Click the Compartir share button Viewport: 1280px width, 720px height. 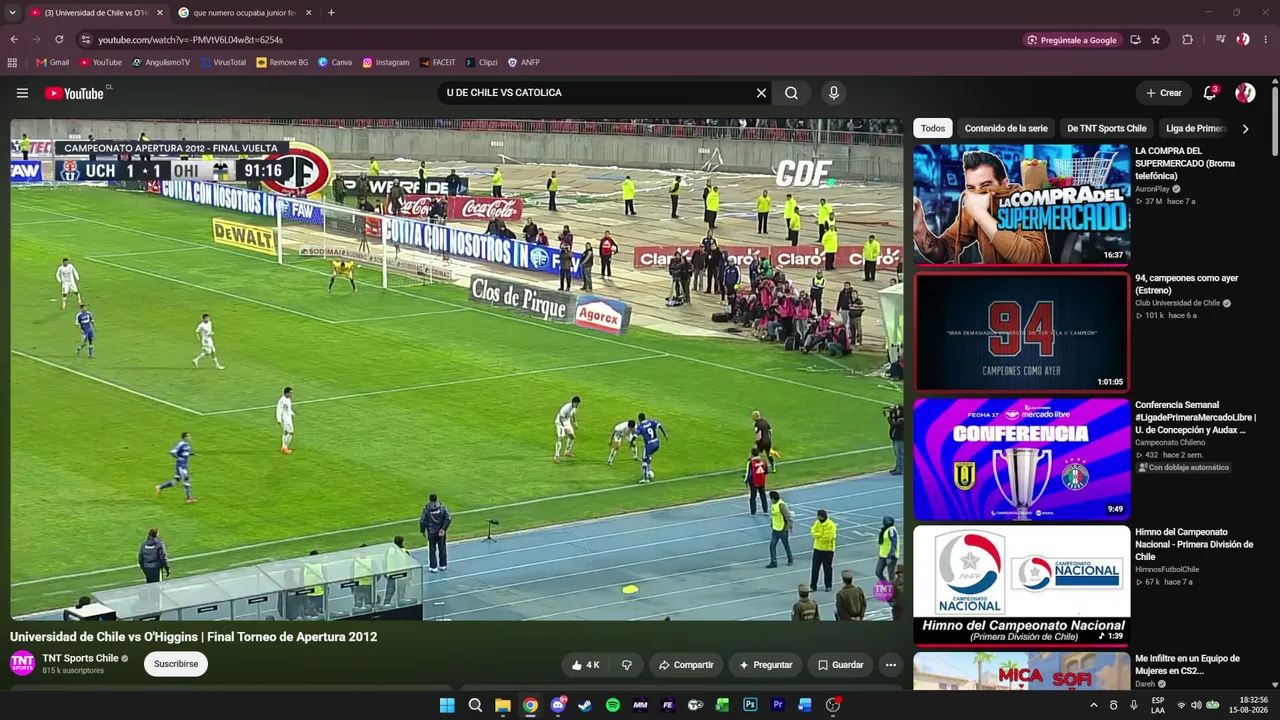pos(686,665)
